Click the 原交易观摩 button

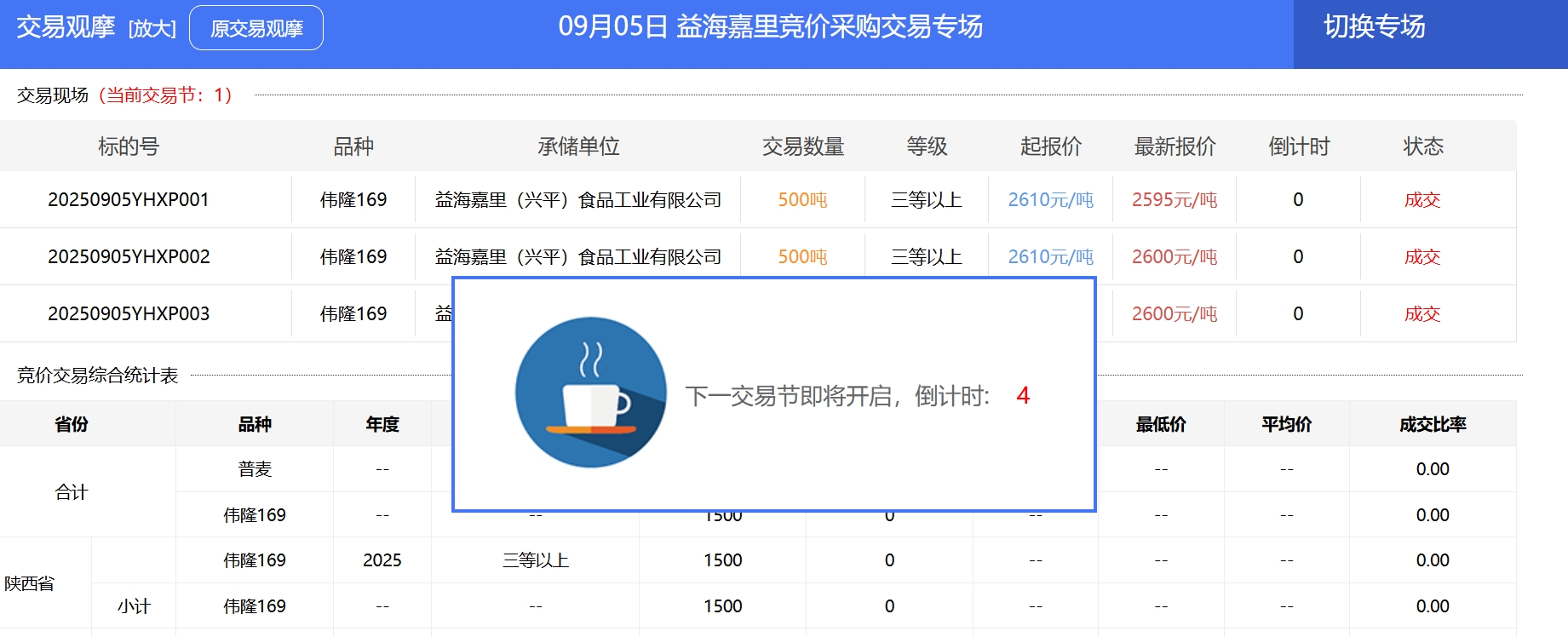pyautogui.click(x=256, y=28)
